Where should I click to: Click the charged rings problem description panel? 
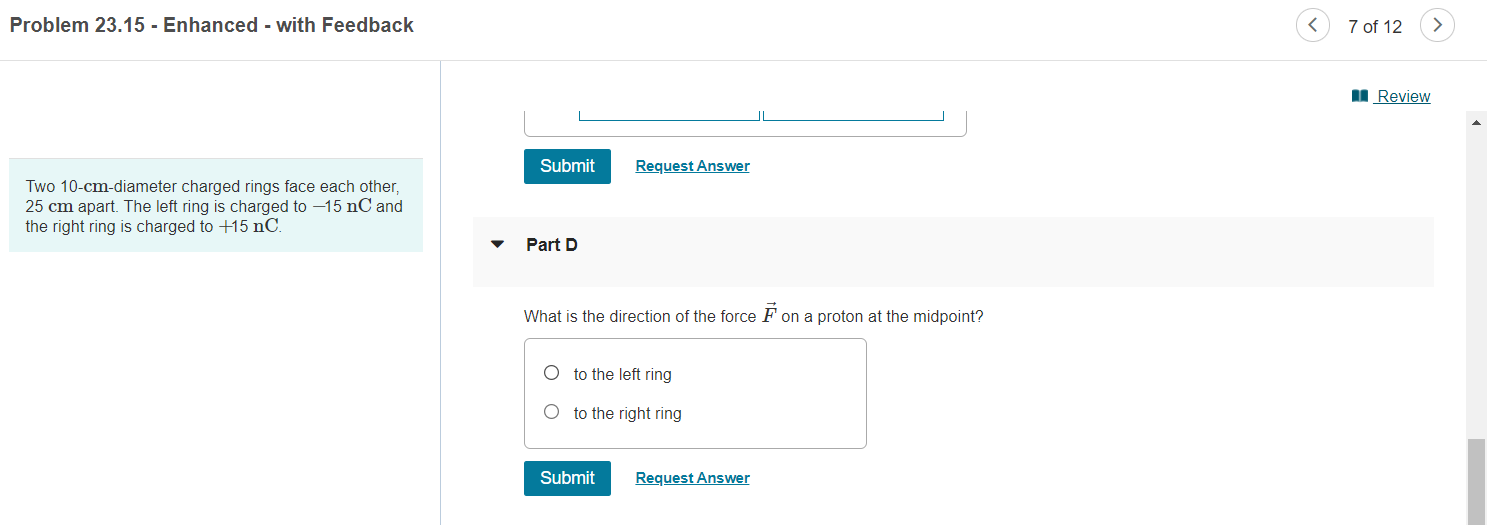216,205
